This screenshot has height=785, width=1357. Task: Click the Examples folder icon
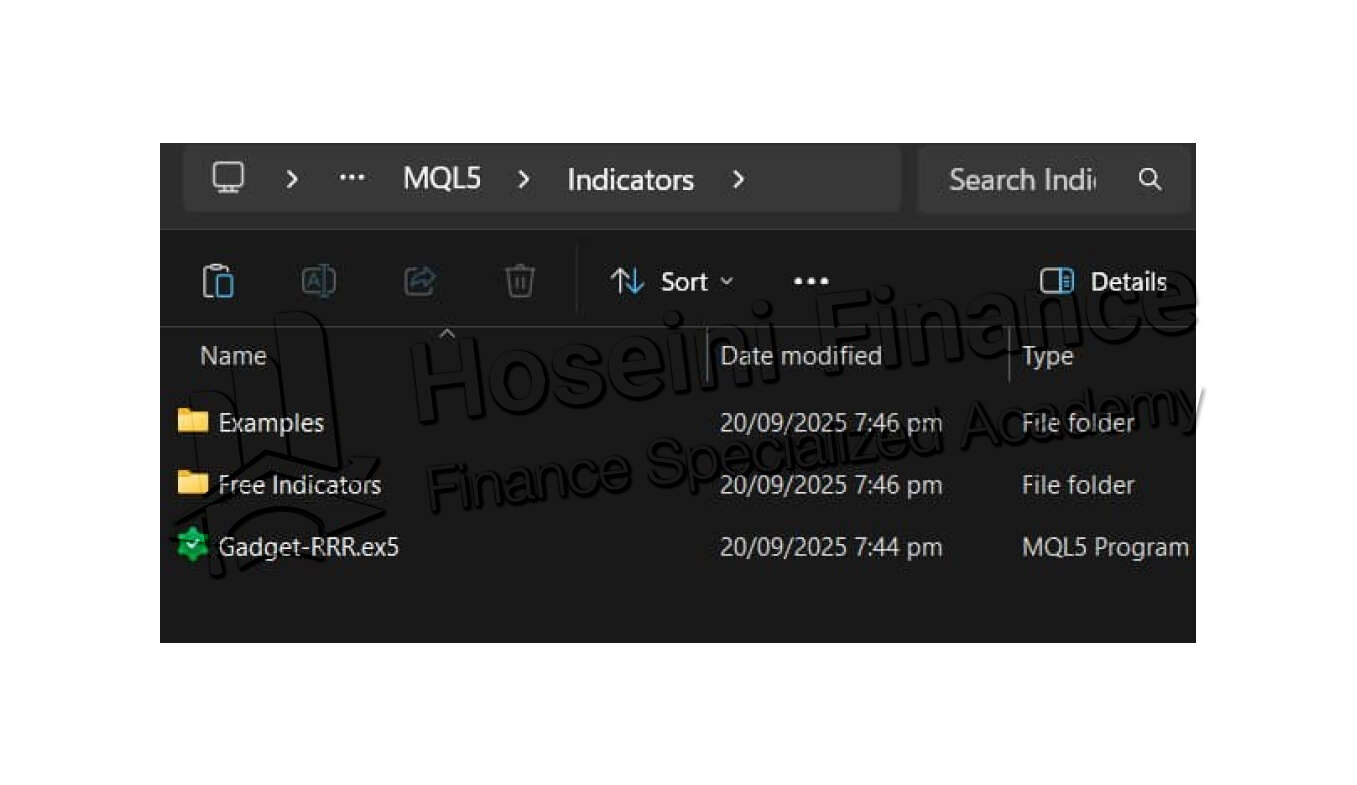tap(192, 421)
